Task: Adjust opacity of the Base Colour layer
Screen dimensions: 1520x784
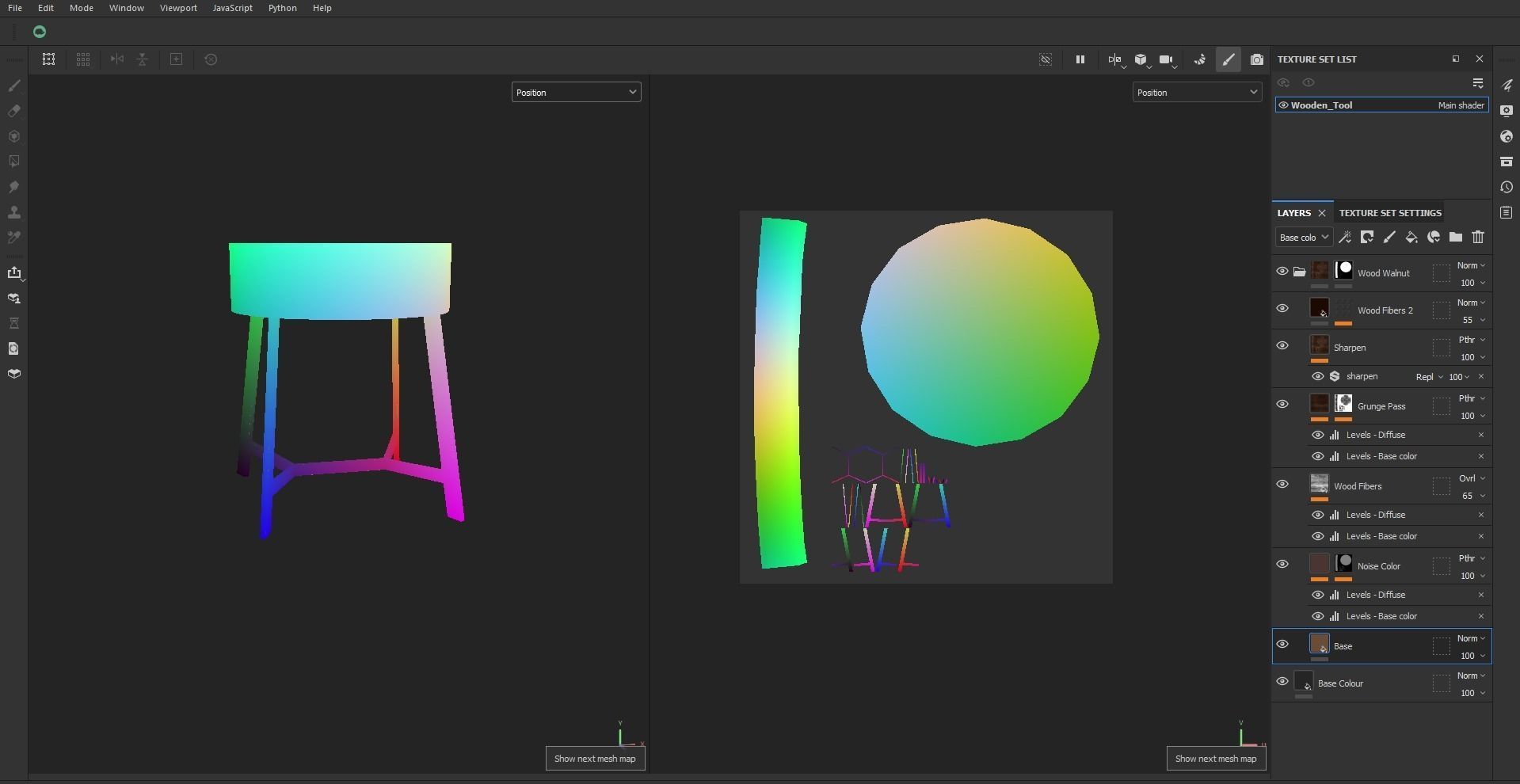Action: click(x=1473, y=694)
